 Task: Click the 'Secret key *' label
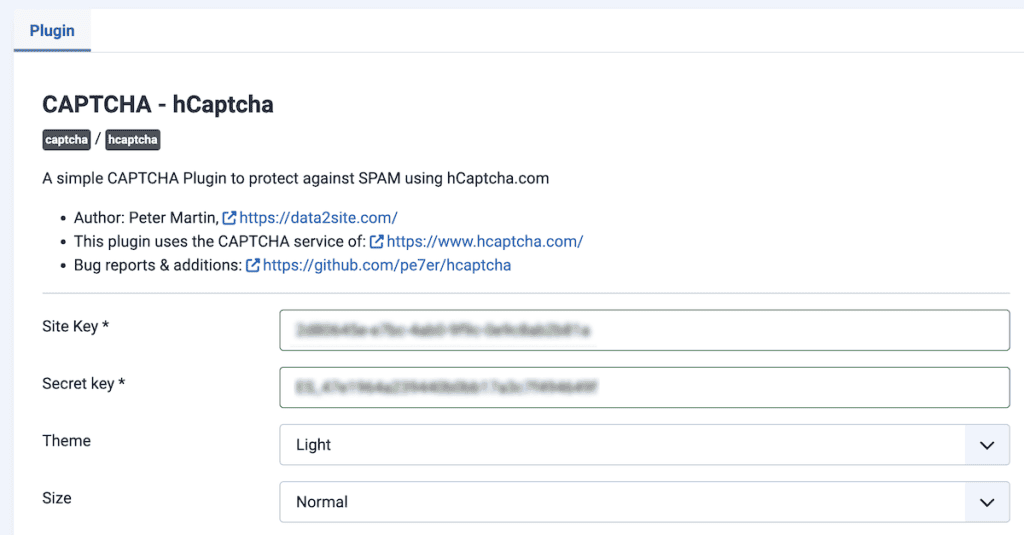point(84,383)
